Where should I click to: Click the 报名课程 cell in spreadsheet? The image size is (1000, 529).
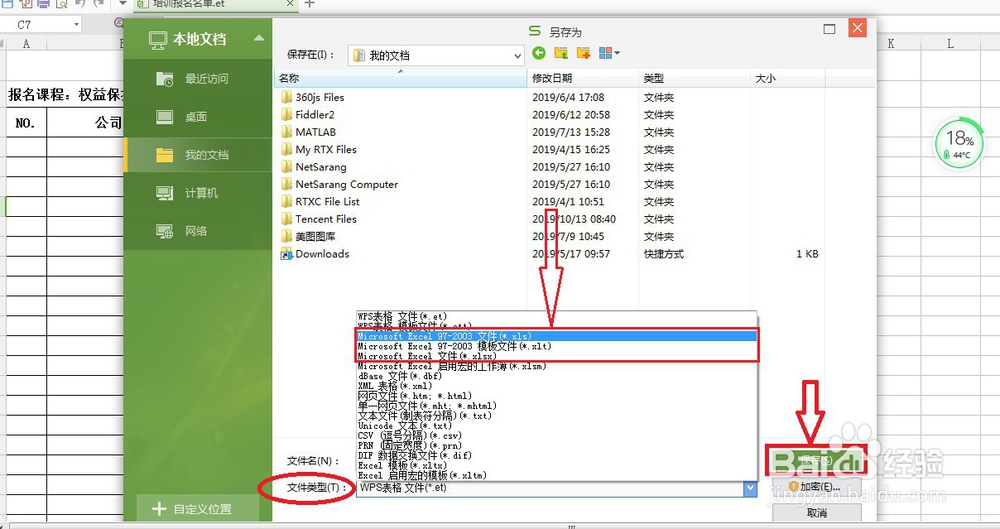coord(64,95)
